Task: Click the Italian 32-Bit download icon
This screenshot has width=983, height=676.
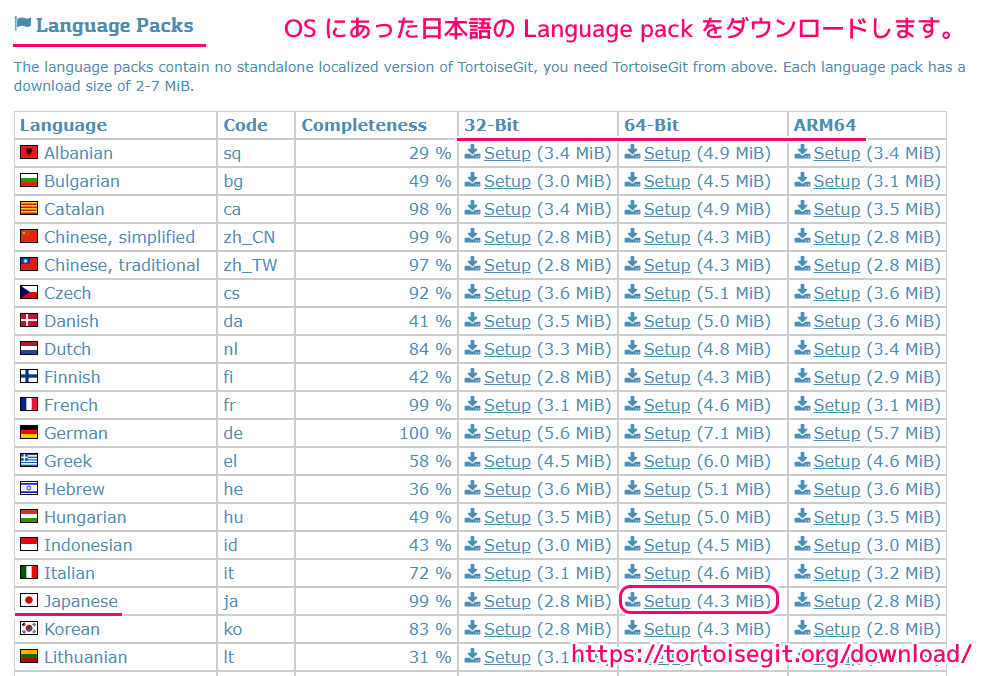Action: pyautogui.click(x=473, y=572)
